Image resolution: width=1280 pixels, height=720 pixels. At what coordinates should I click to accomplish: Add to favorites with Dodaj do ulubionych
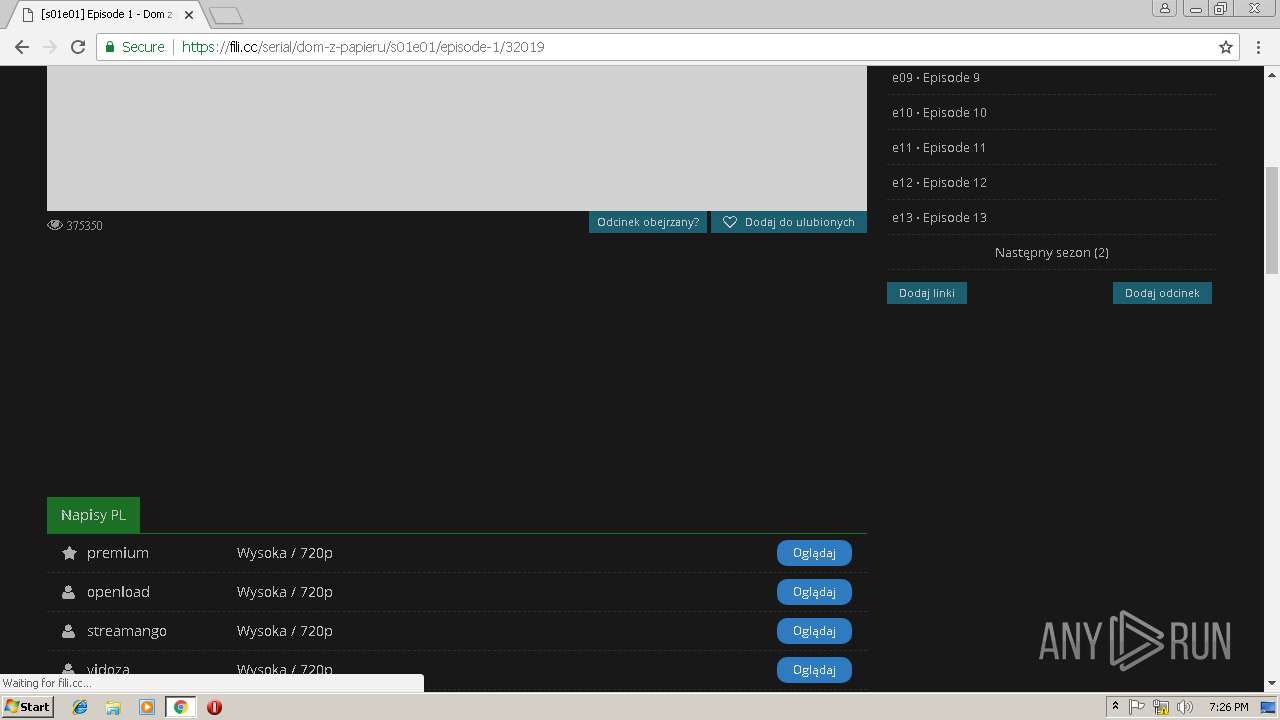pos(789,222)
